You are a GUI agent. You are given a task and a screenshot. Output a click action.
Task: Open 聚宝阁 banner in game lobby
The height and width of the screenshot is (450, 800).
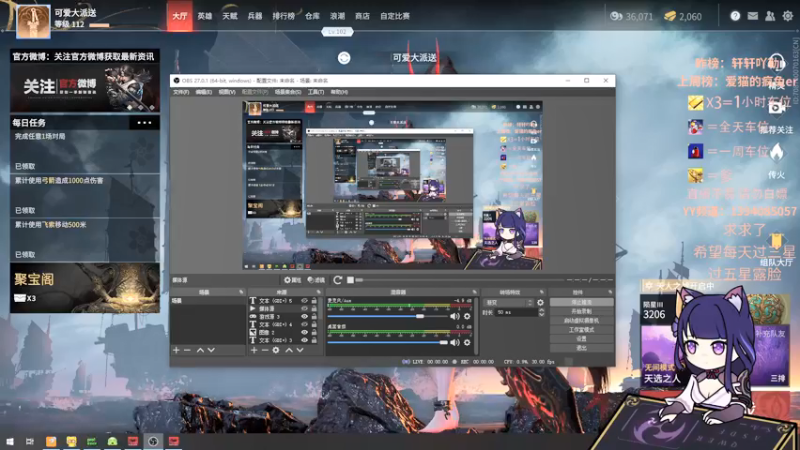(x=85, y=288)
